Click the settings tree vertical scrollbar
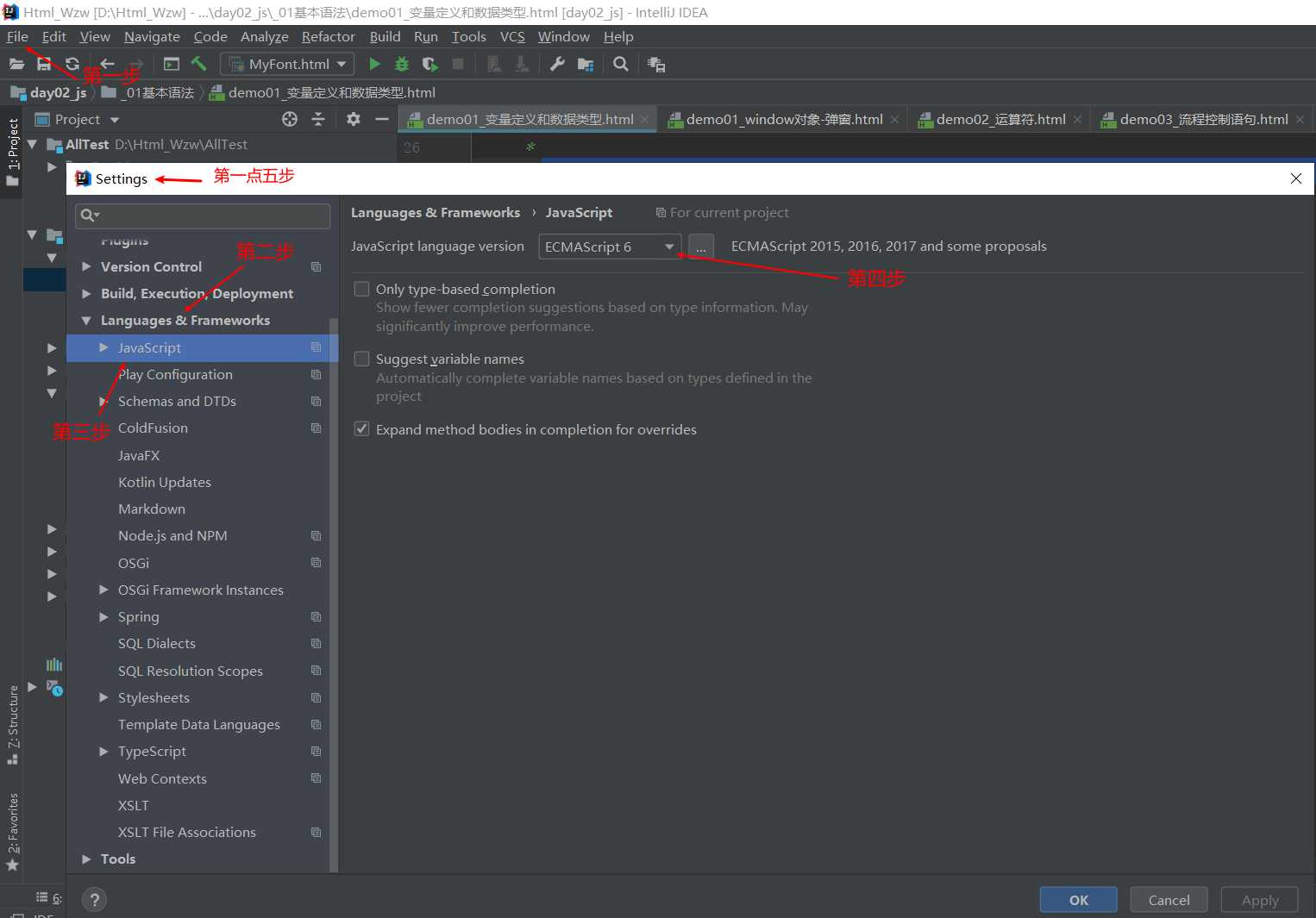1316x918 pixels. pyautogui.click(x=334, y=595)
